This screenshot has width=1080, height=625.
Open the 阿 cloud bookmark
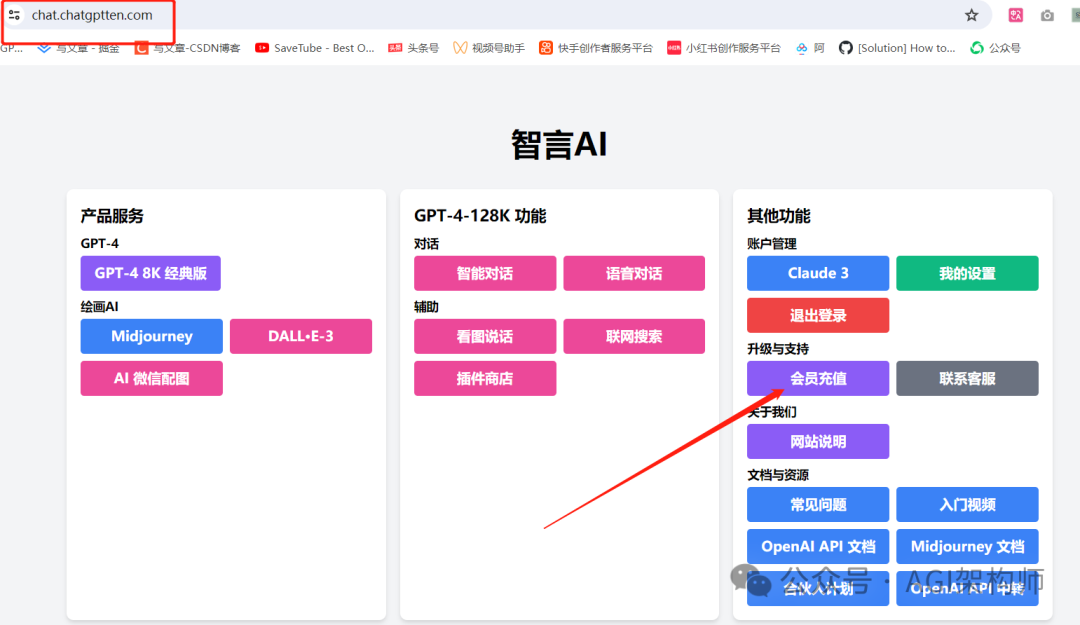click(810, 48)
